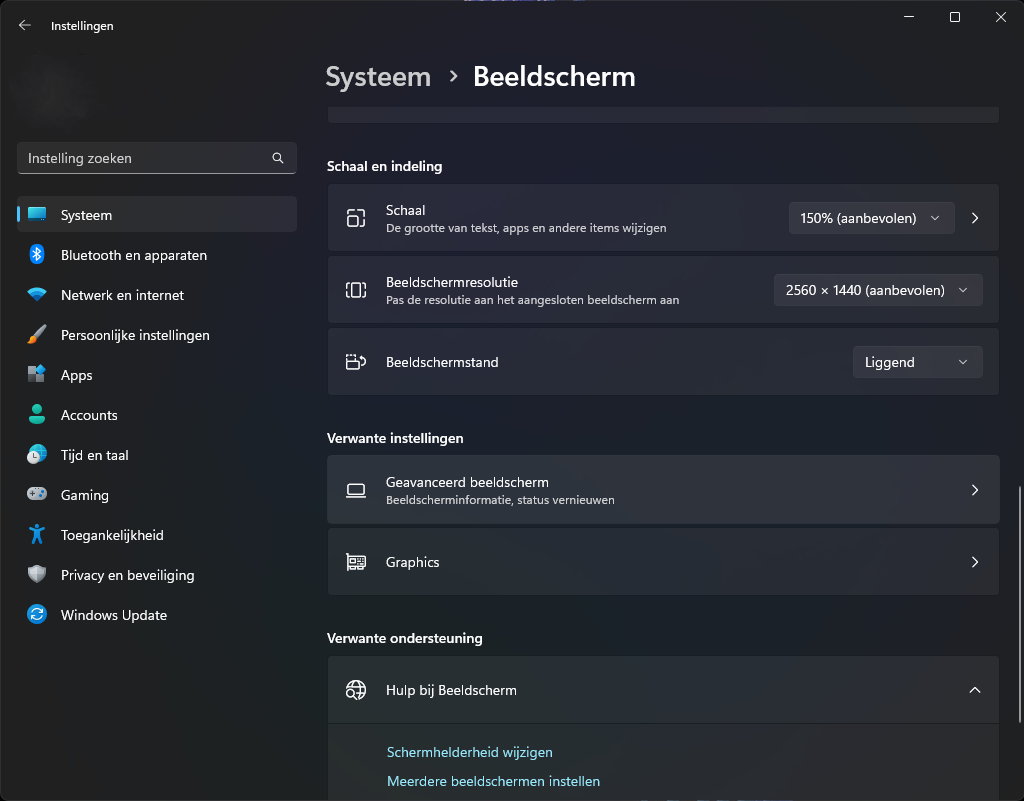The image size is (1024, 801).
Task: Click the search magnifier icon
Action: 278,158
